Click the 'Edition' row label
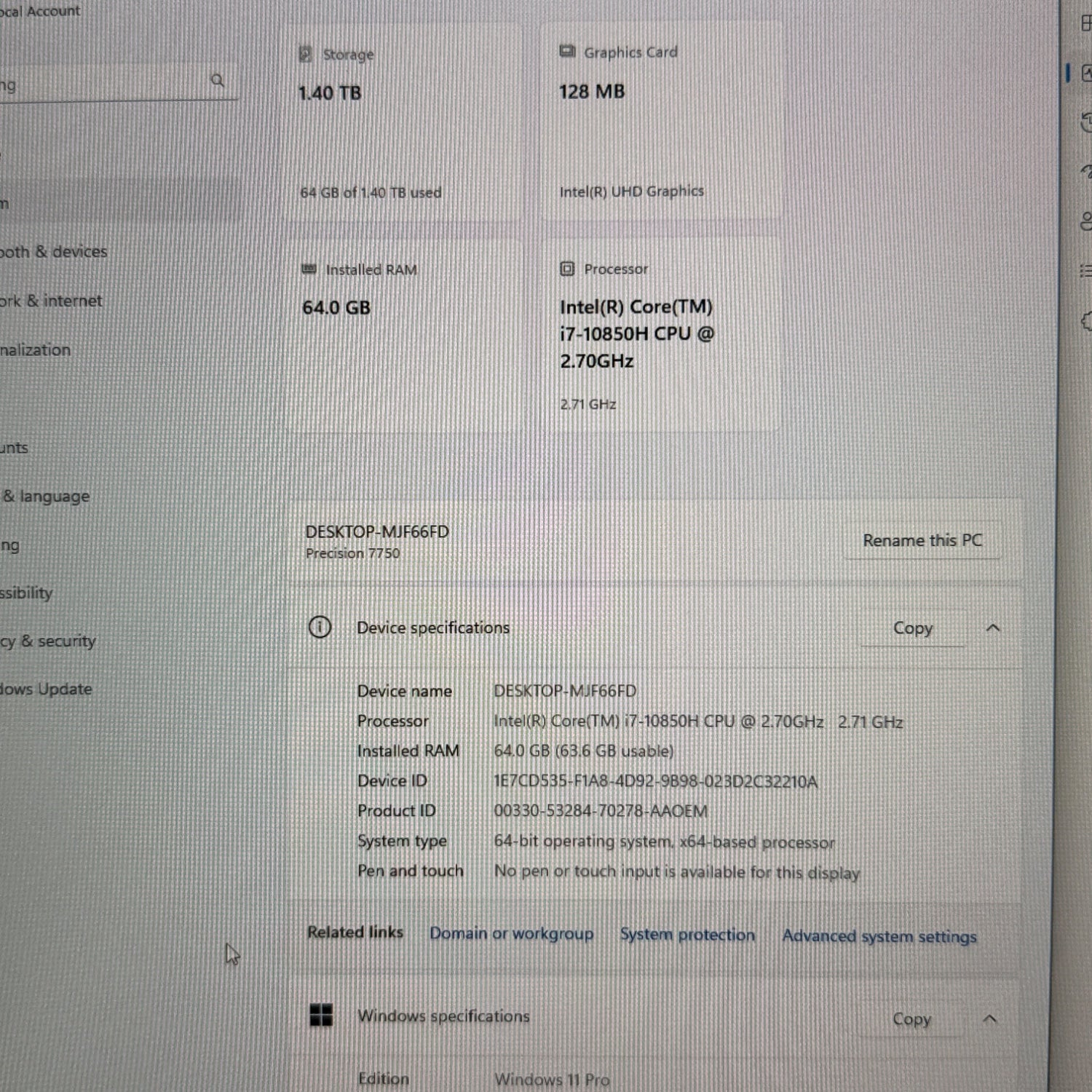The image size is (1092, 1092). click(x=383, y=1079)
